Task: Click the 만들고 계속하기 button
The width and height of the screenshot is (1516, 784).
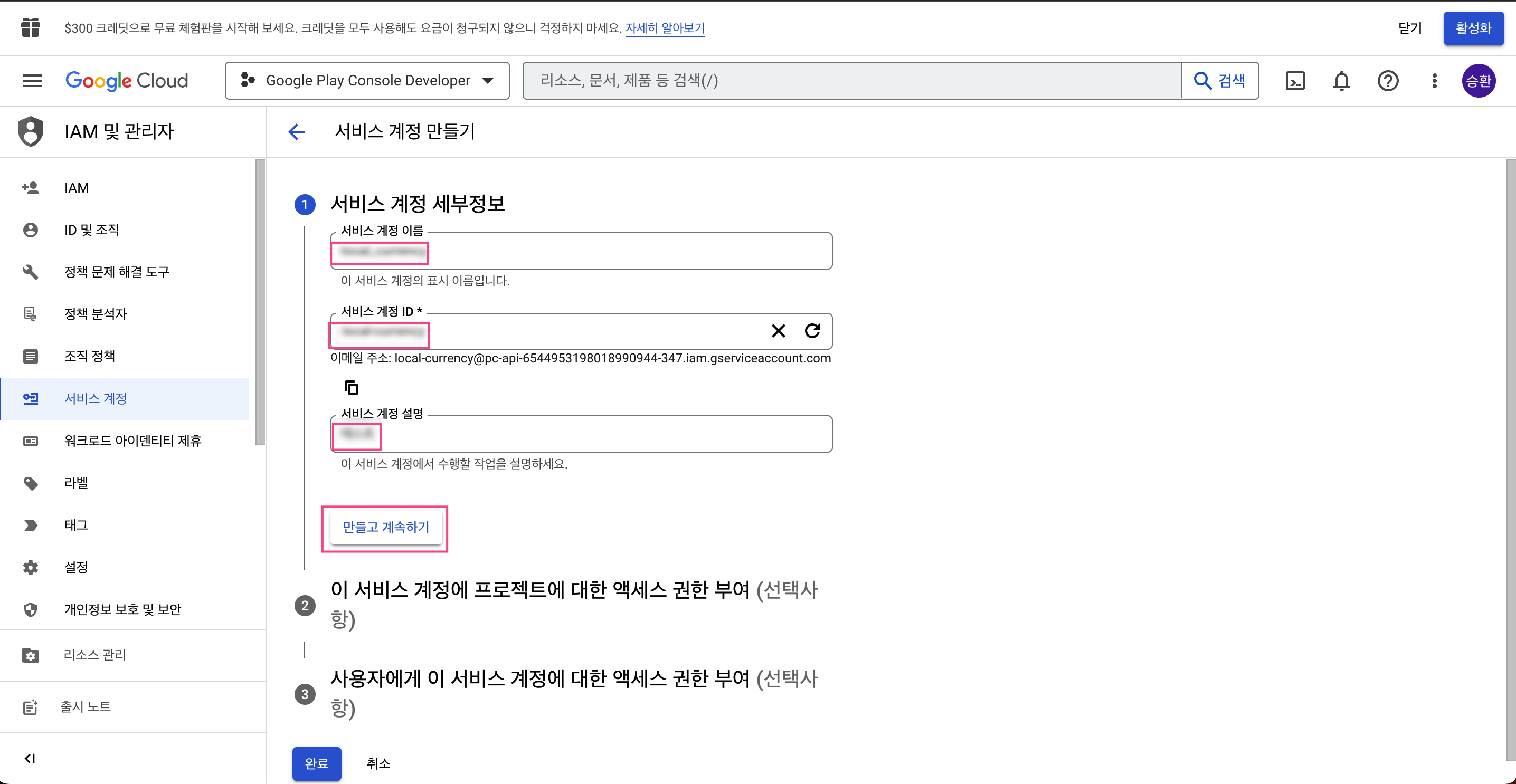Action: point(385,527)
